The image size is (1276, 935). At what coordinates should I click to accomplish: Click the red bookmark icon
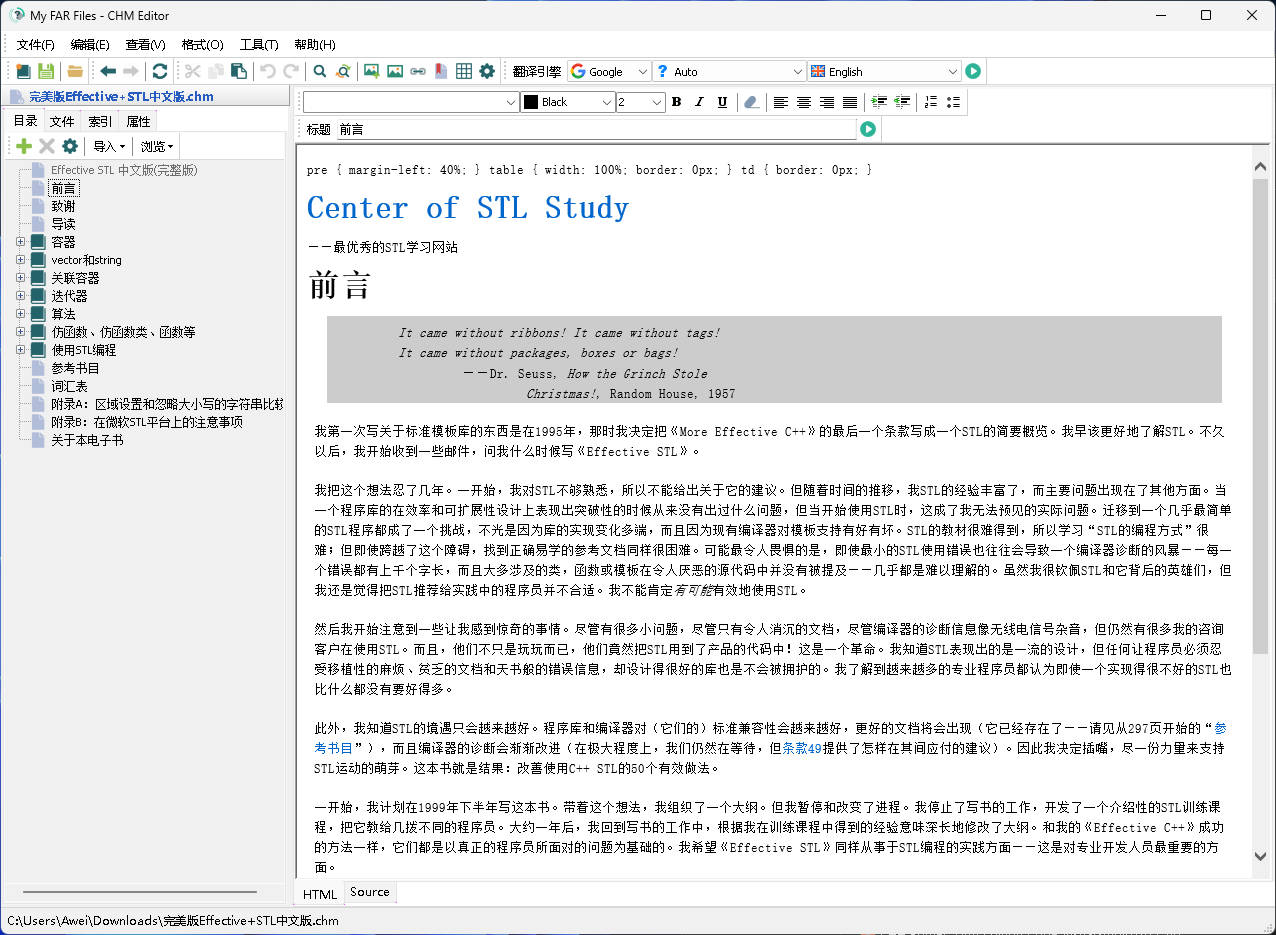point(441,71)
